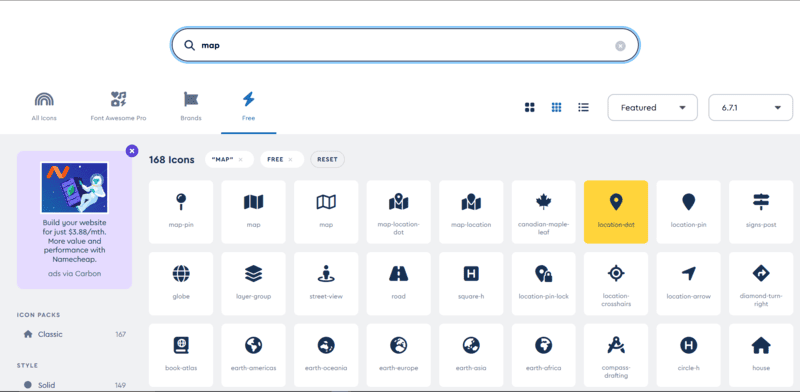Click the RESET filters button
This screenshot has height=392, width=800.
point(328,159)
